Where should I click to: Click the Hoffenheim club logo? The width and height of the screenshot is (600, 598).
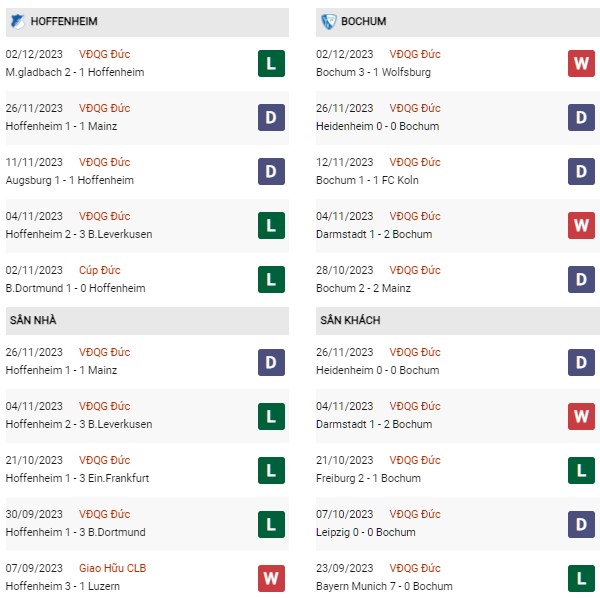click(x=17, y=22)
